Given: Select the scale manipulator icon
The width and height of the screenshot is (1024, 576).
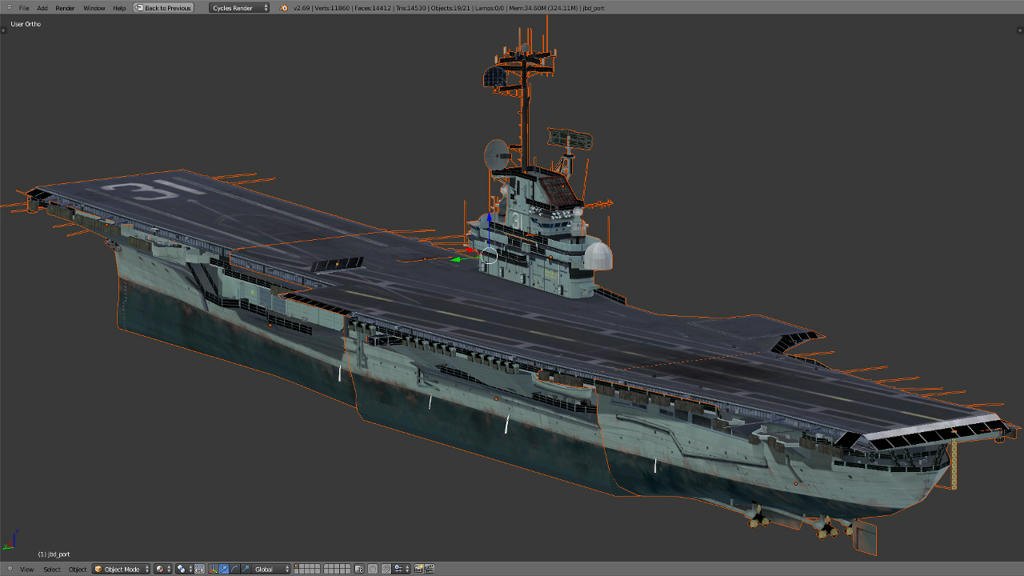Looking at the screenshot, I should click(245, 569).
